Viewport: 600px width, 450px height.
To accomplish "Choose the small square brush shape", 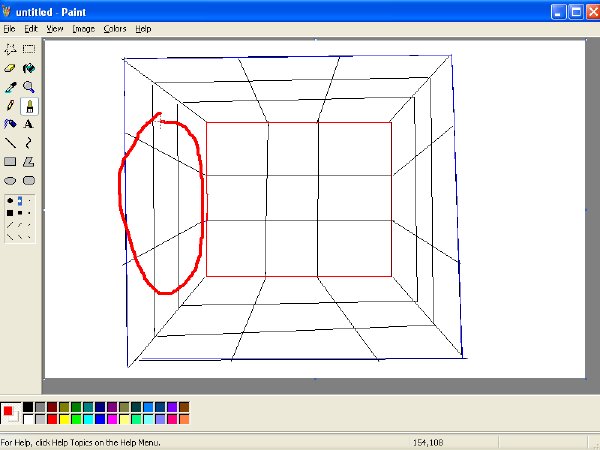I will 29,213.
